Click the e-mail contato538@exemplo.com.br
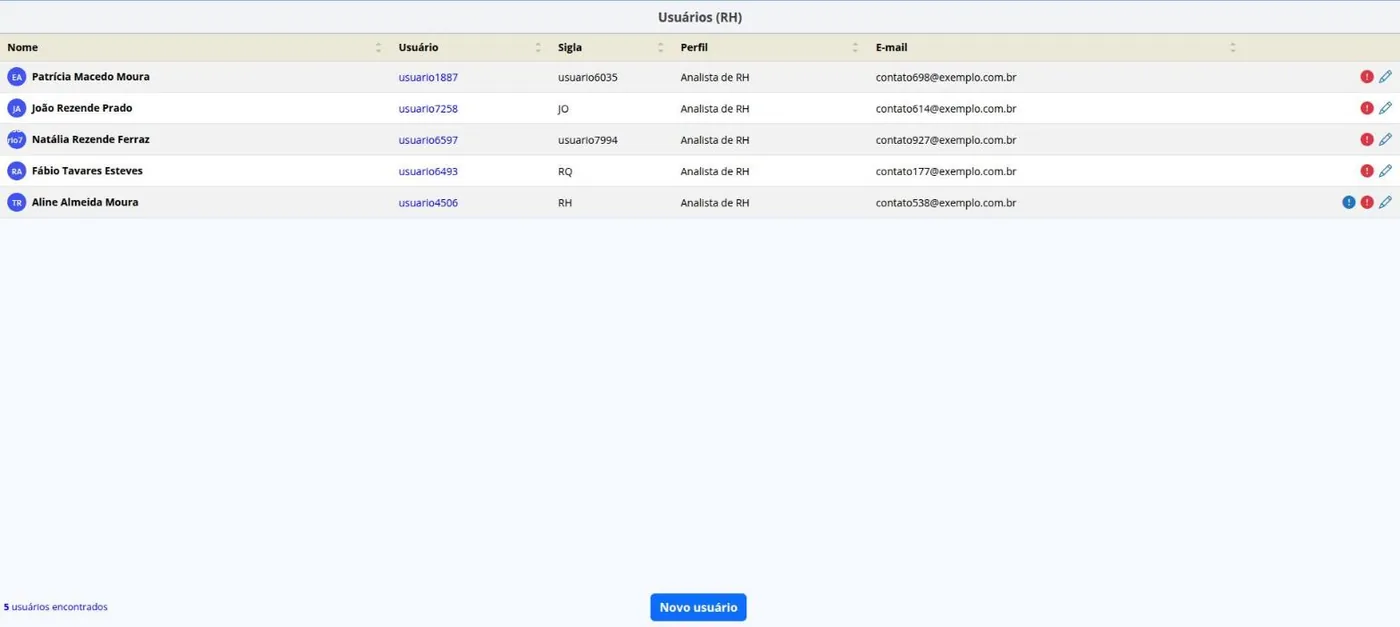 coord(946,202)
